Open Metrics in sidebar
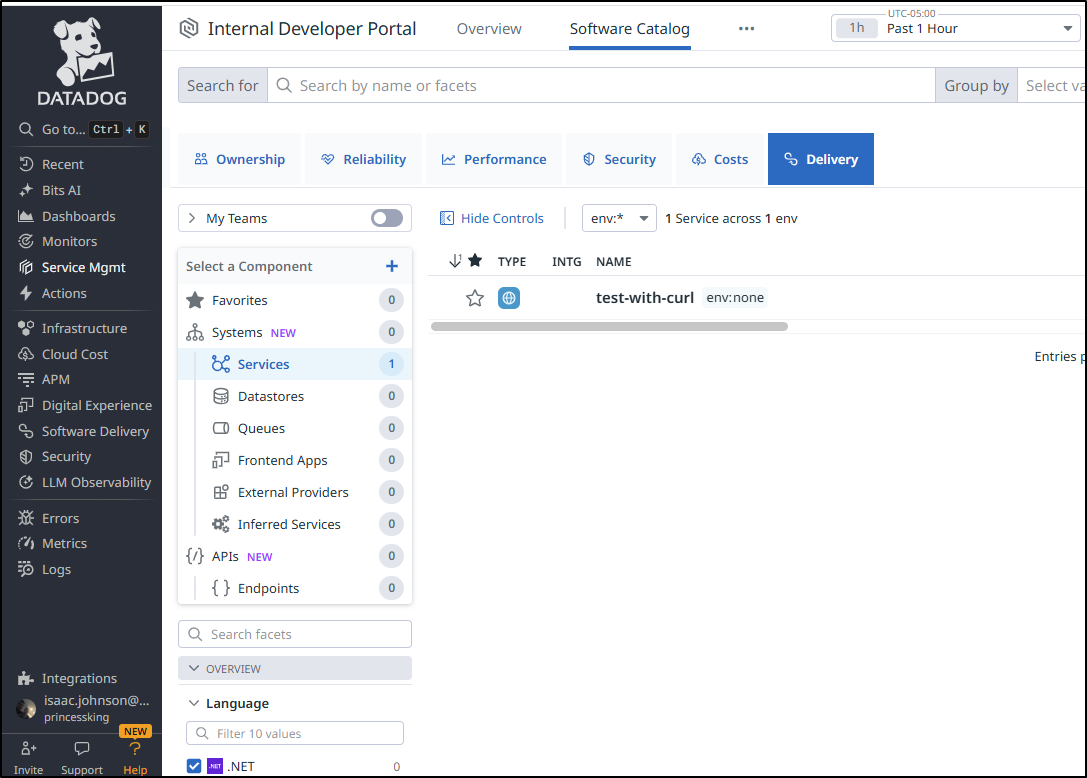Screen dimensions: 1087x778 (x=53, y=544)
